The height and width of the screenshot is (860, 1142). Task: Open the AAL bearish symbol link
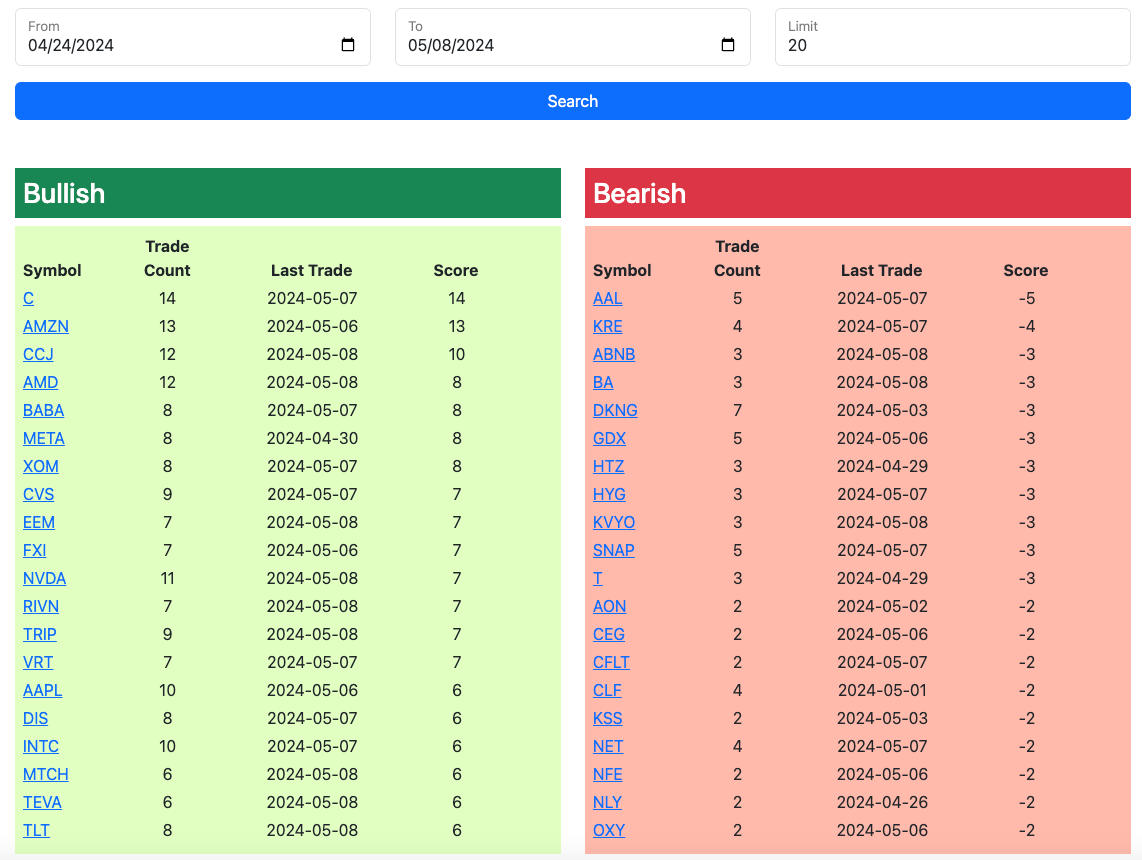point(607,299)
